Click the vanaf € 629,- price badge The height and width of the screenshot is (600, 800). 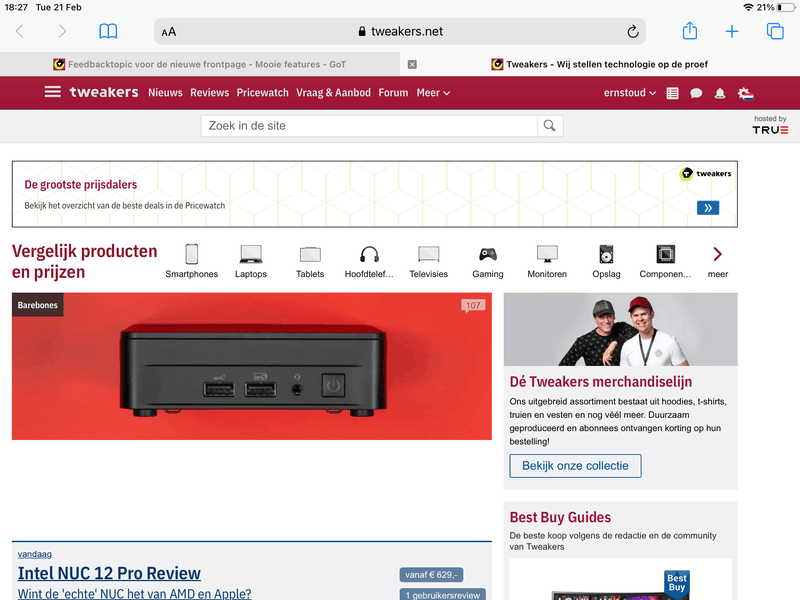point(431,574)
